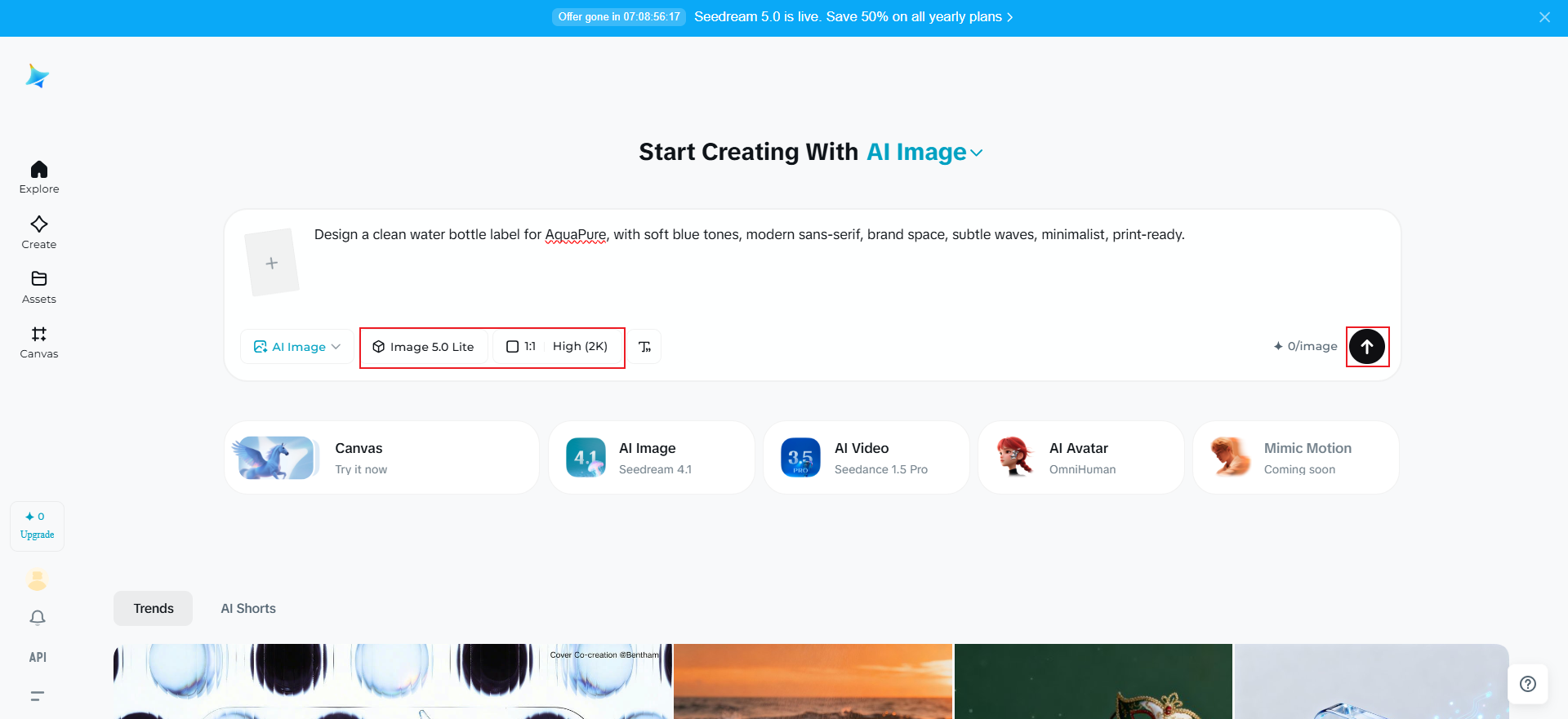
Task: Click the 3.5 Pro AI Video icon
Action: click(800, 458)
